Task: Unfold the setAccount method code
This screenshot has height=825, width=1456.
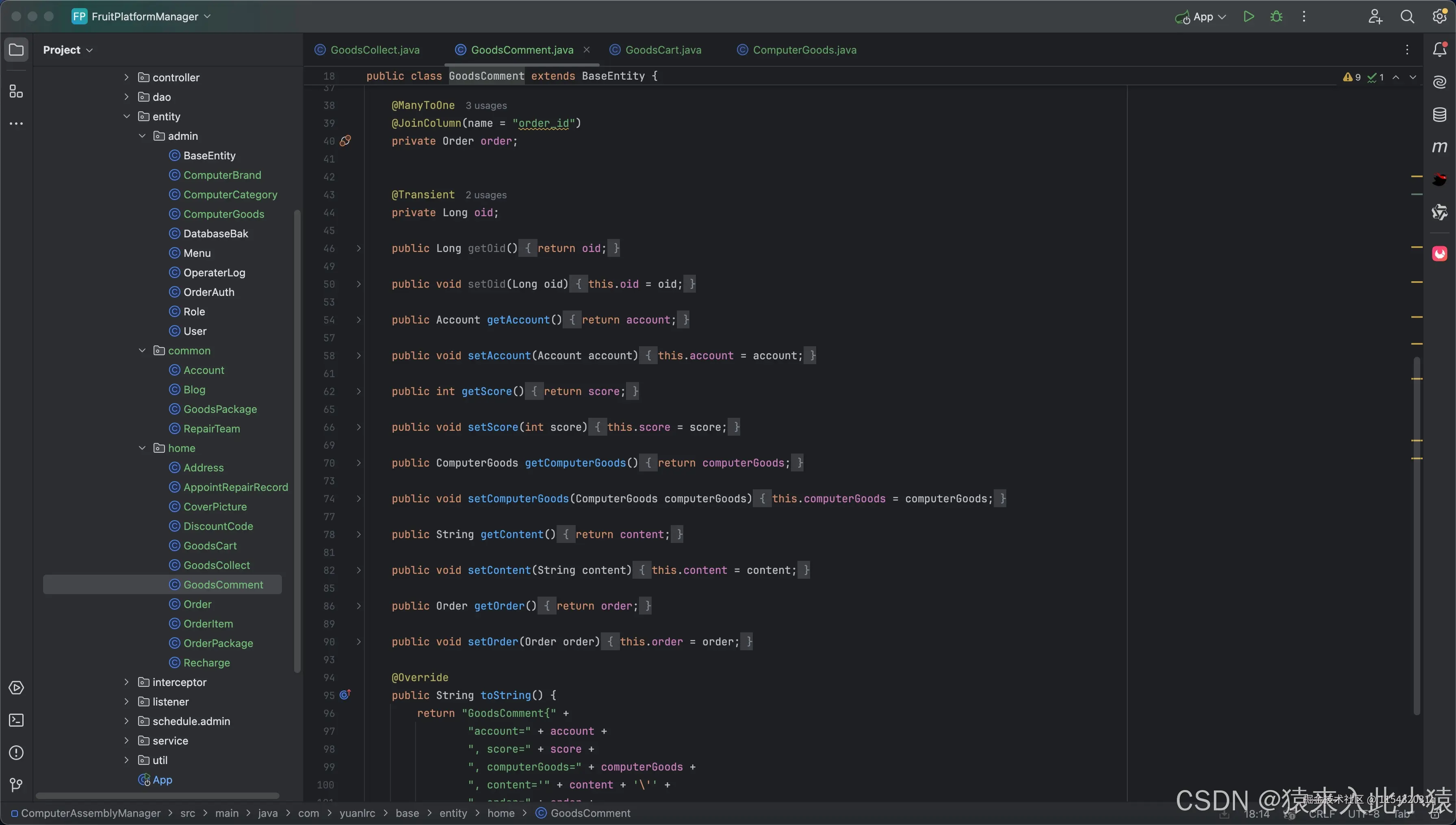Action: 358,356
